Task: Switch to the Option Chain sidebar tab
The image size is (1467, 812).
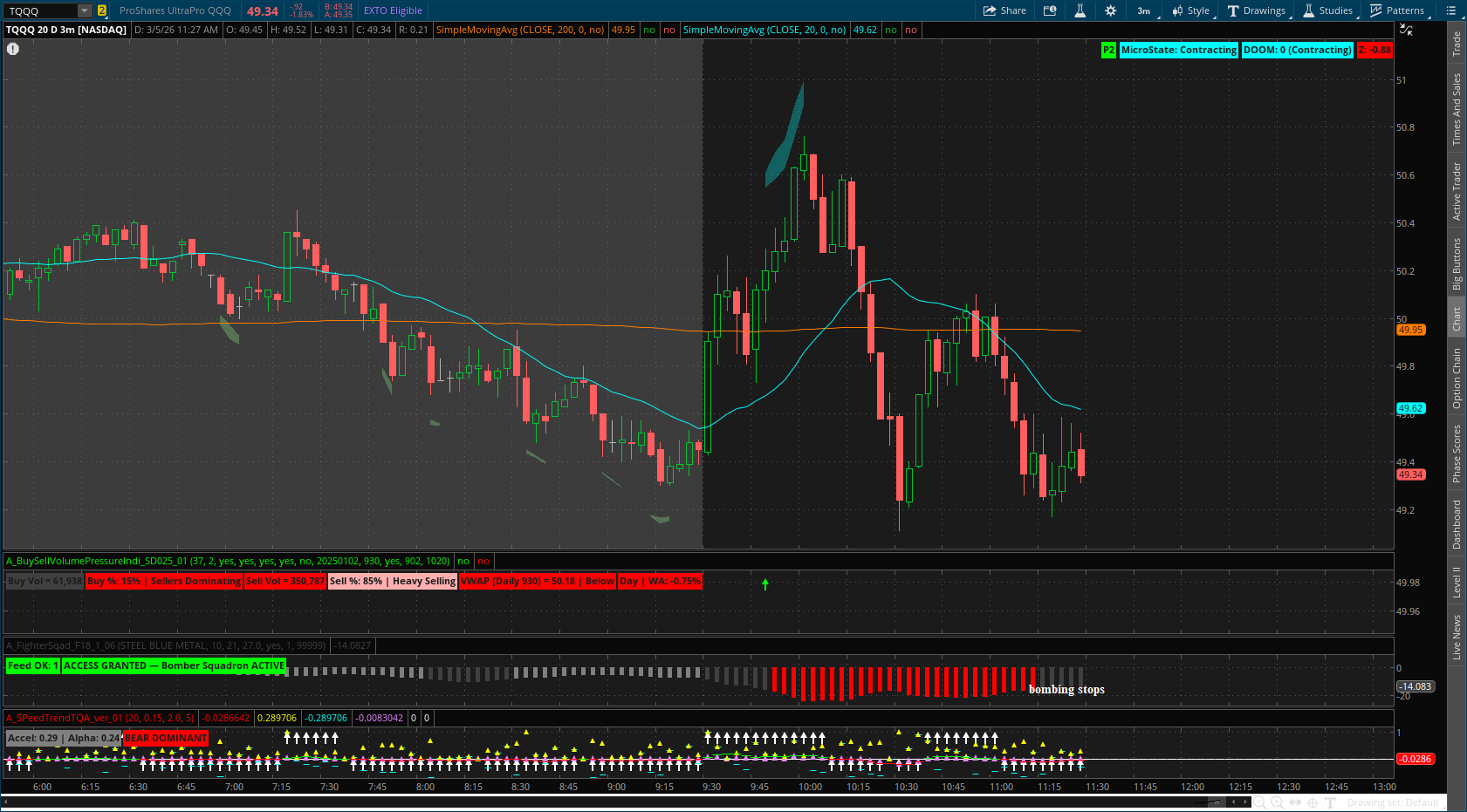Action: coord(1457,379)
